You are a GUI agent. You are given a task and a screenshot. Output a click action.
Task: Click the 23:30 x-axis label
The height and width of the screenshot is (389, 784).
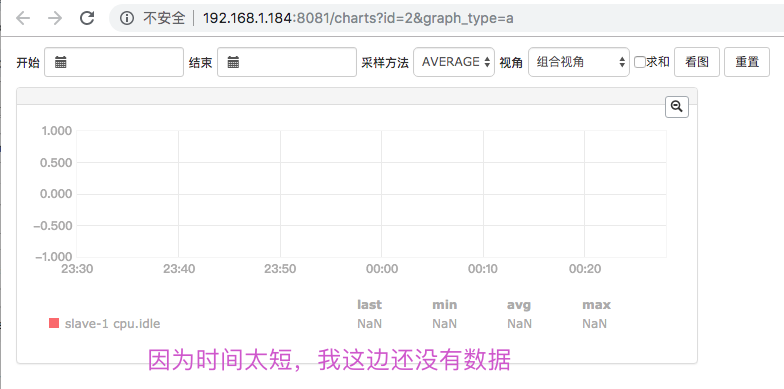coord(77,269)
